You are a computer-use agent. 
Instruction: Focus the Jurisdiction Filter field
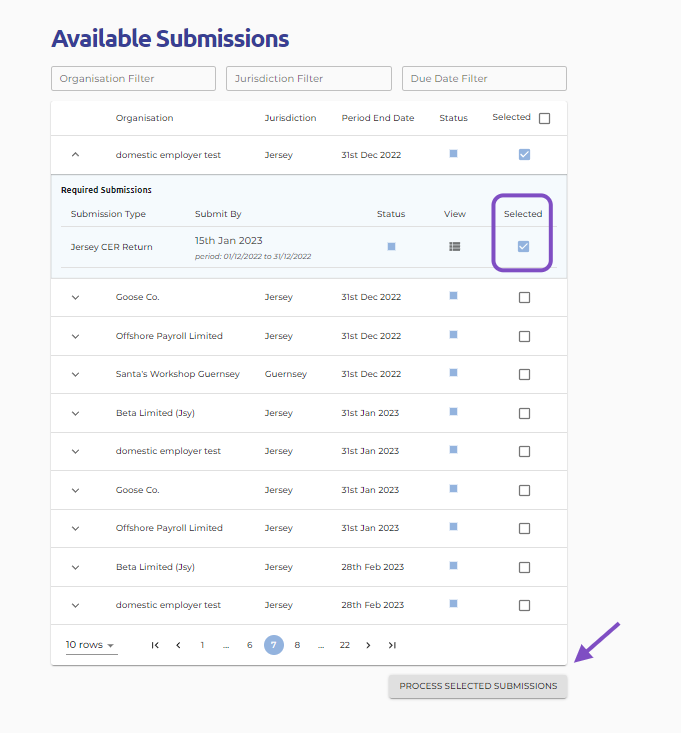(x=309, y=79)
